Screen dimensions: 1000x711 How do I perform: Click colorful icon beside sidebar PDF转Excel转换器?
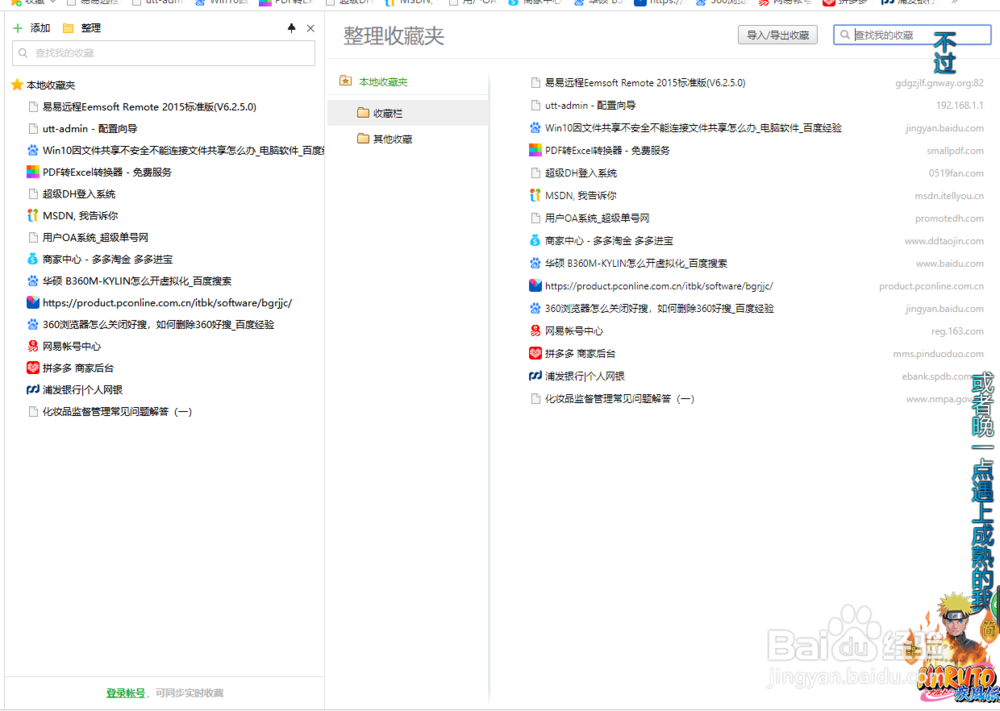coord(33,172)
